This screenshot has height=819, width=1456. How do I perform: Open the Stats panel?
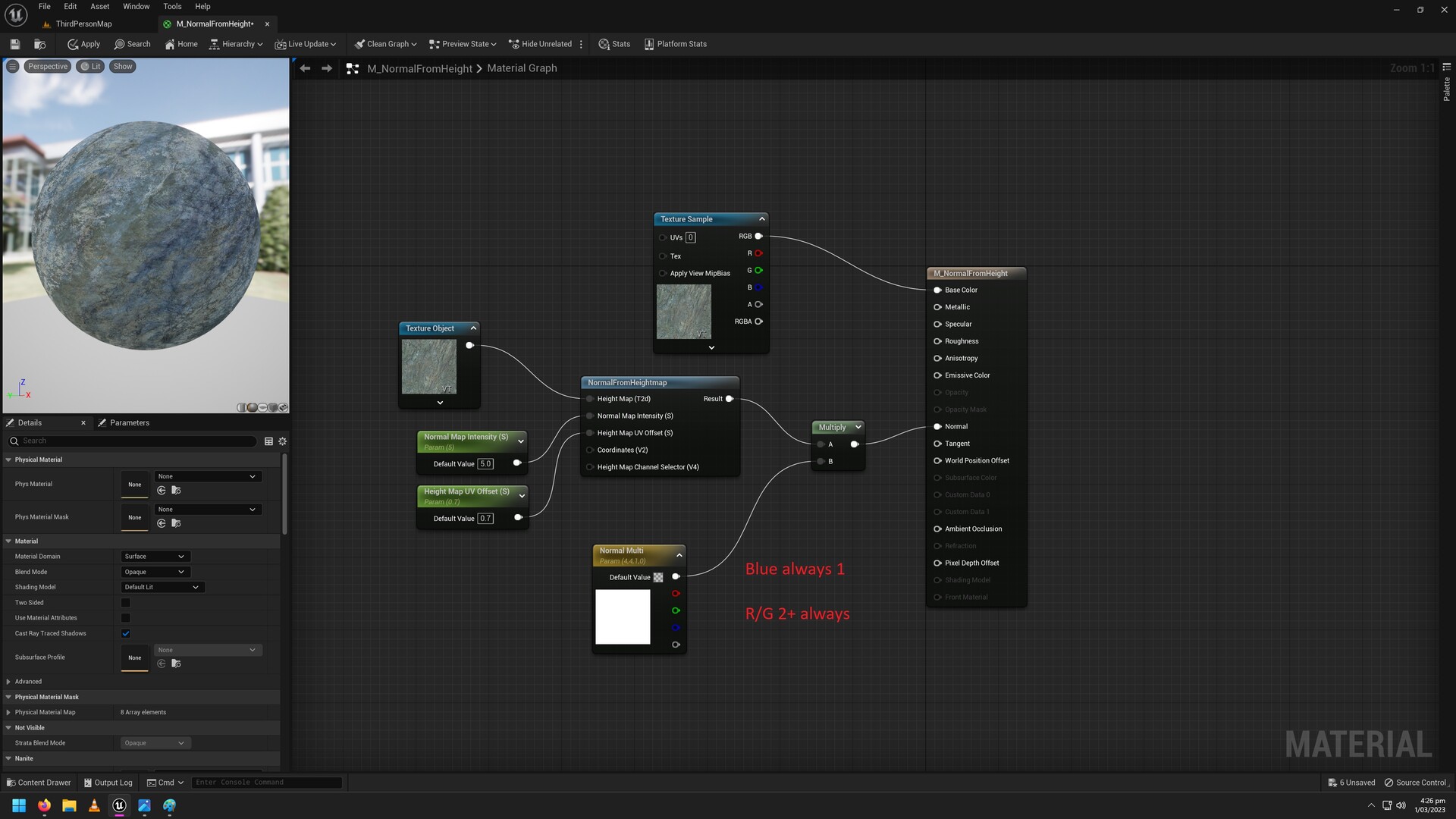(614, 44)
